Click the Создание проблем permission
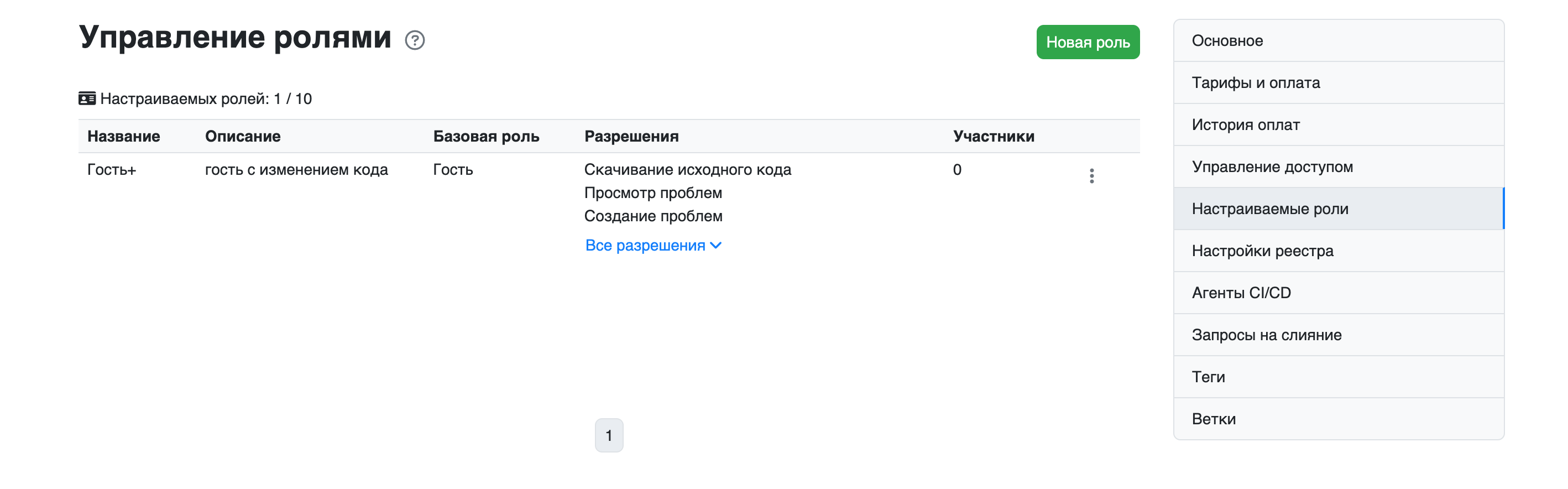Viewport: 1568px width, 489px height. 653,216
